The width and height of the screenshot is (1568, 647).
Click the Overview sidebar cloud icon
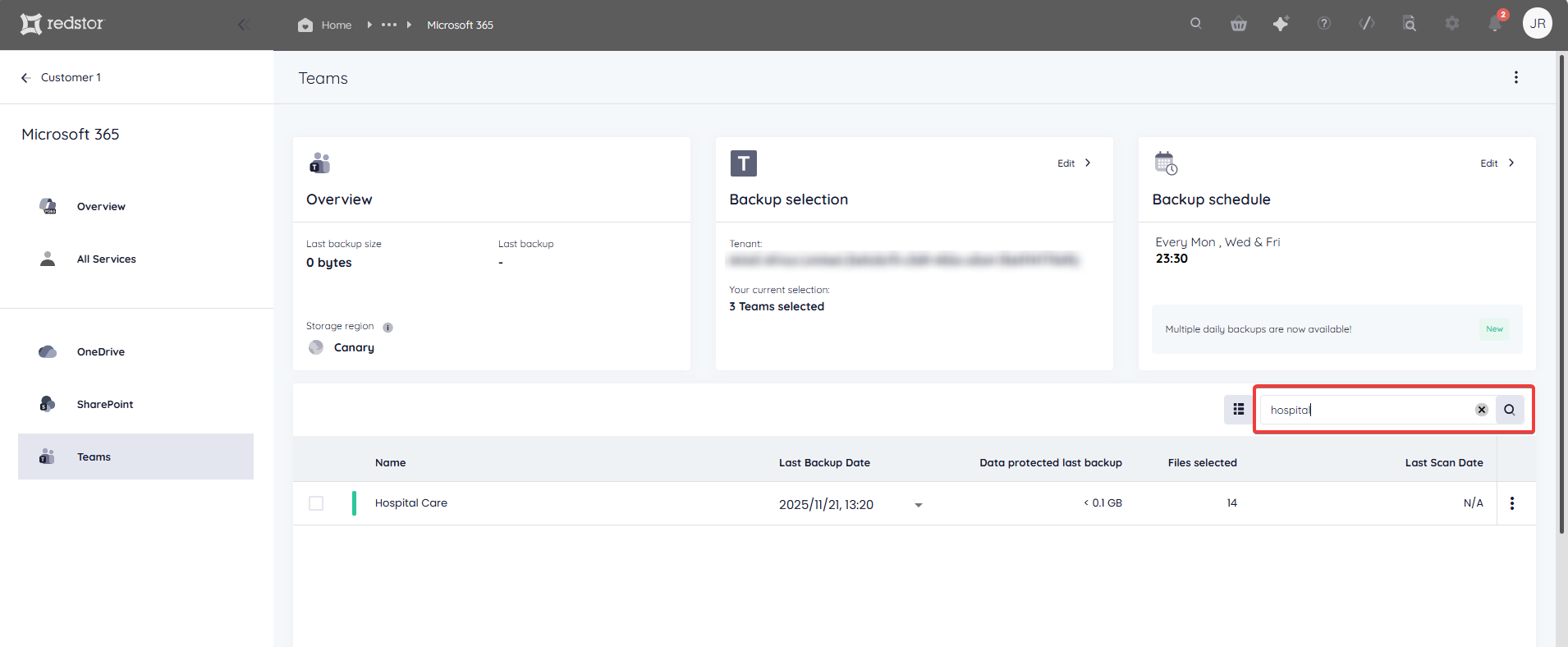click(48, 206)
